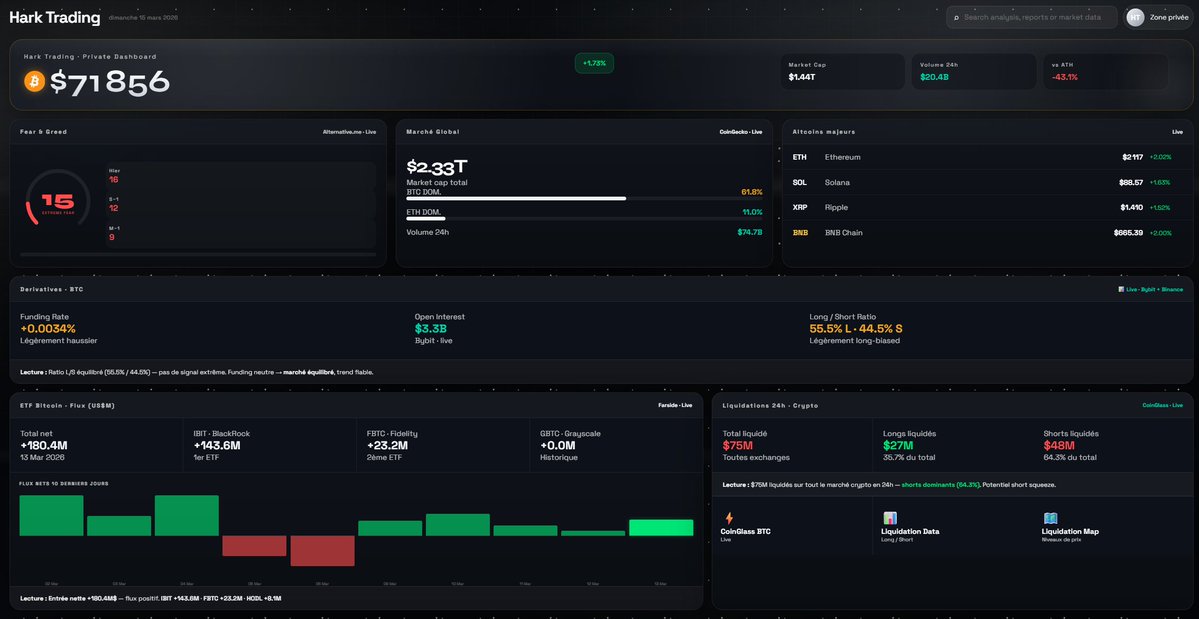Click the $75M total liquidé value
Viewport: 1199px width, 619px height.
pyautogui.click(x=738, y=446)
